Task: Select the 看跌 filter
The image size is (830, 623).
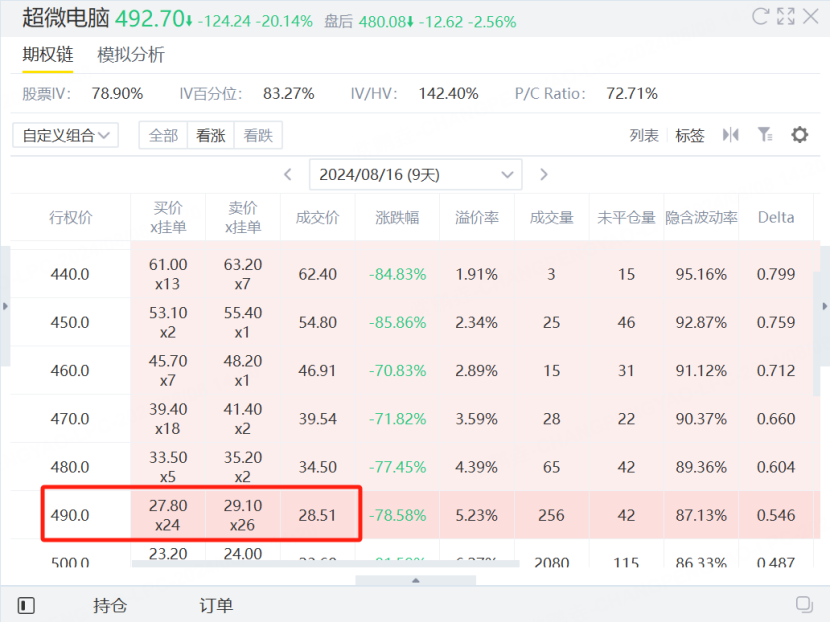Action: pos(258,136)
